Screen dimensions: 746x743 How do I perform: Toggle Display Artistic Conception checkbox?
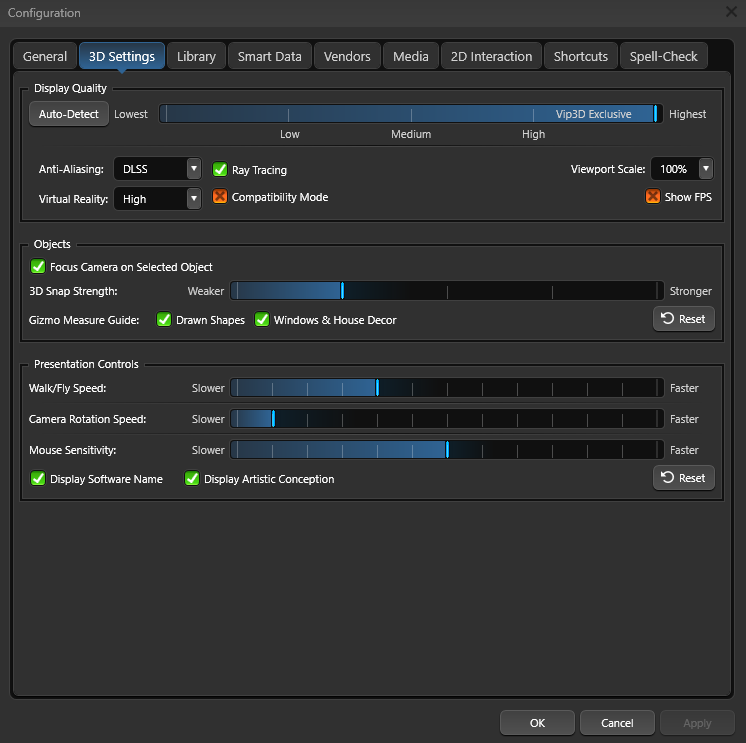click(192, 479)
